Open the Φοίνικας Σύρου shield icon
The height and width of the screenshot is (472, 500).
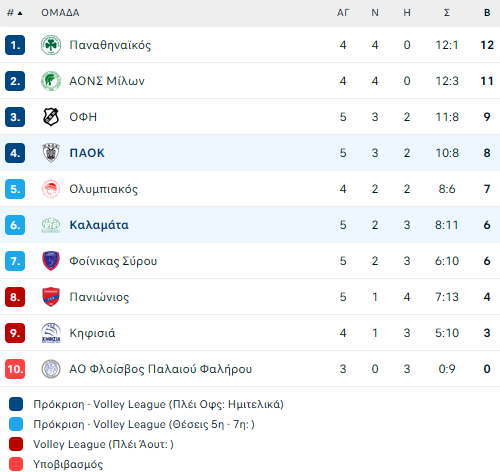click(x=51, y=261)
